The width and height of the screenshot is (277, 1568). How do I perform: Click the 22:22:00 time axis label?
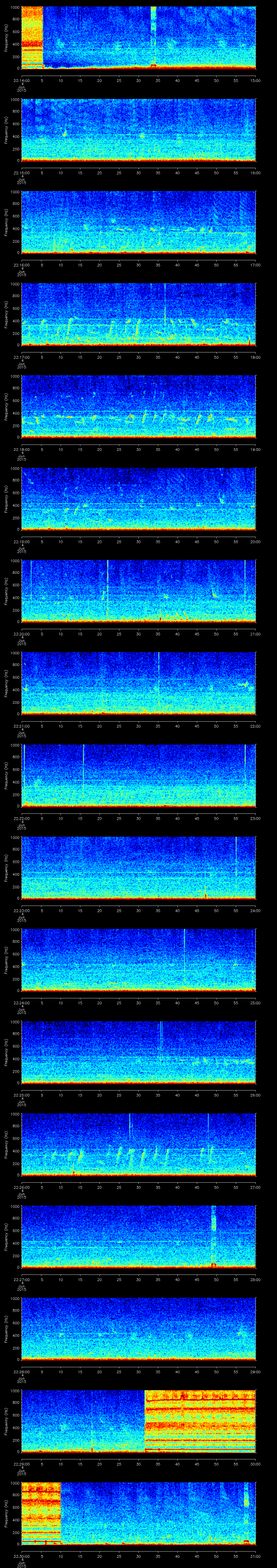pos(21,818)
